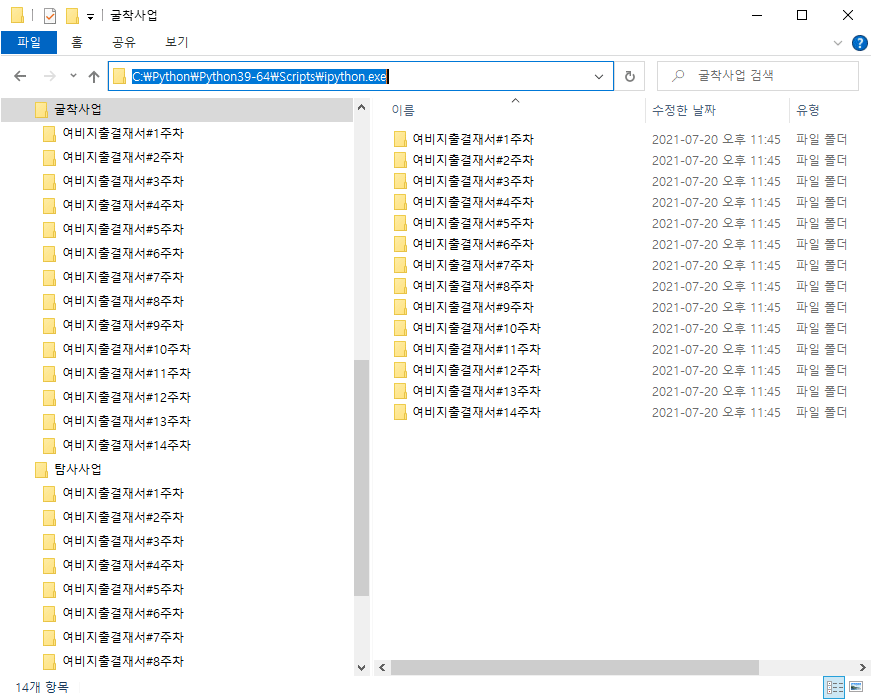Click the horizontal scrollbar thumb

[574, 667]
